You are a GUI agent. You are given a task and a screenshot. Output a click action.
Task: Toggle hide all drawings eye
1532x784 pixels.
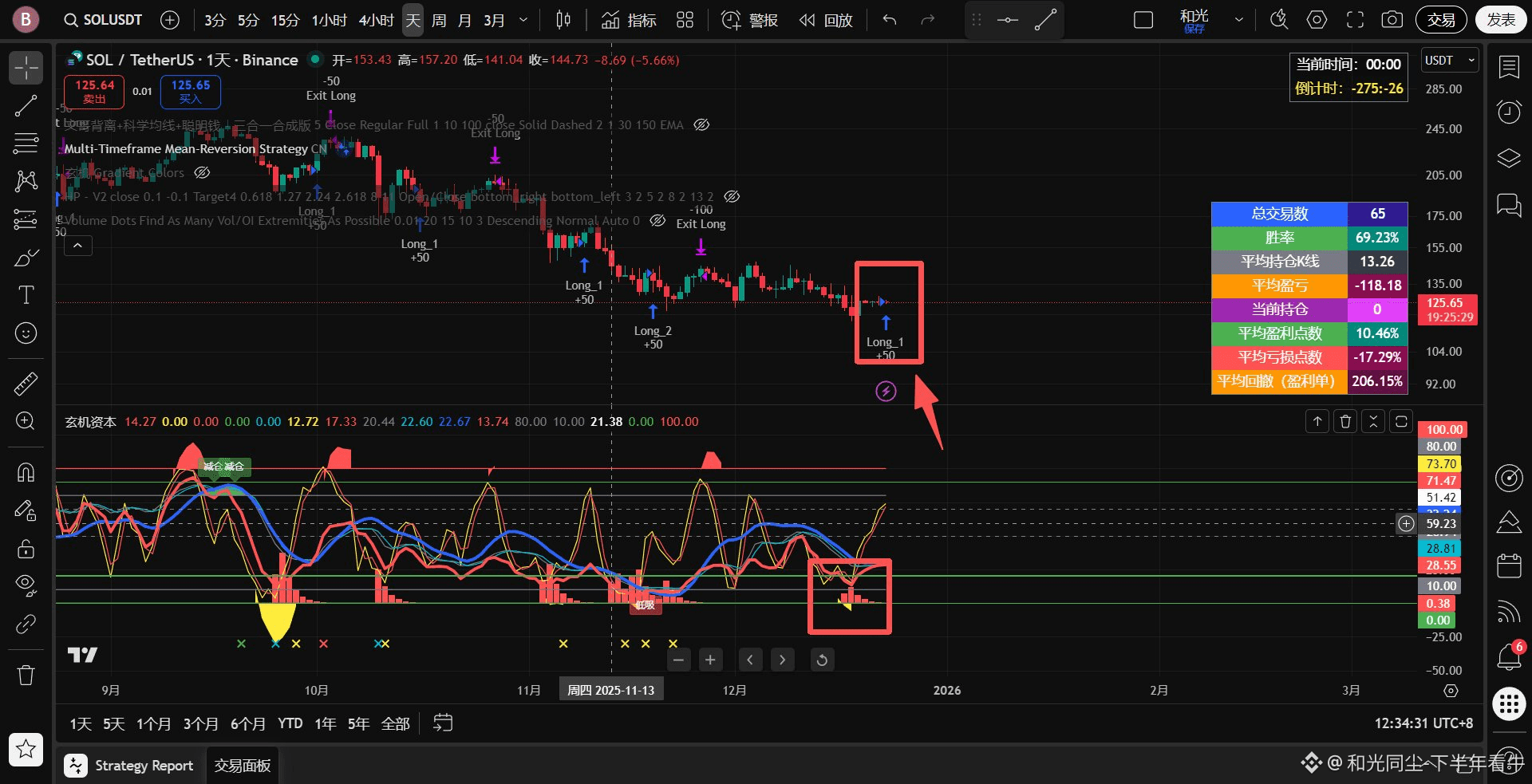(26, 586)
